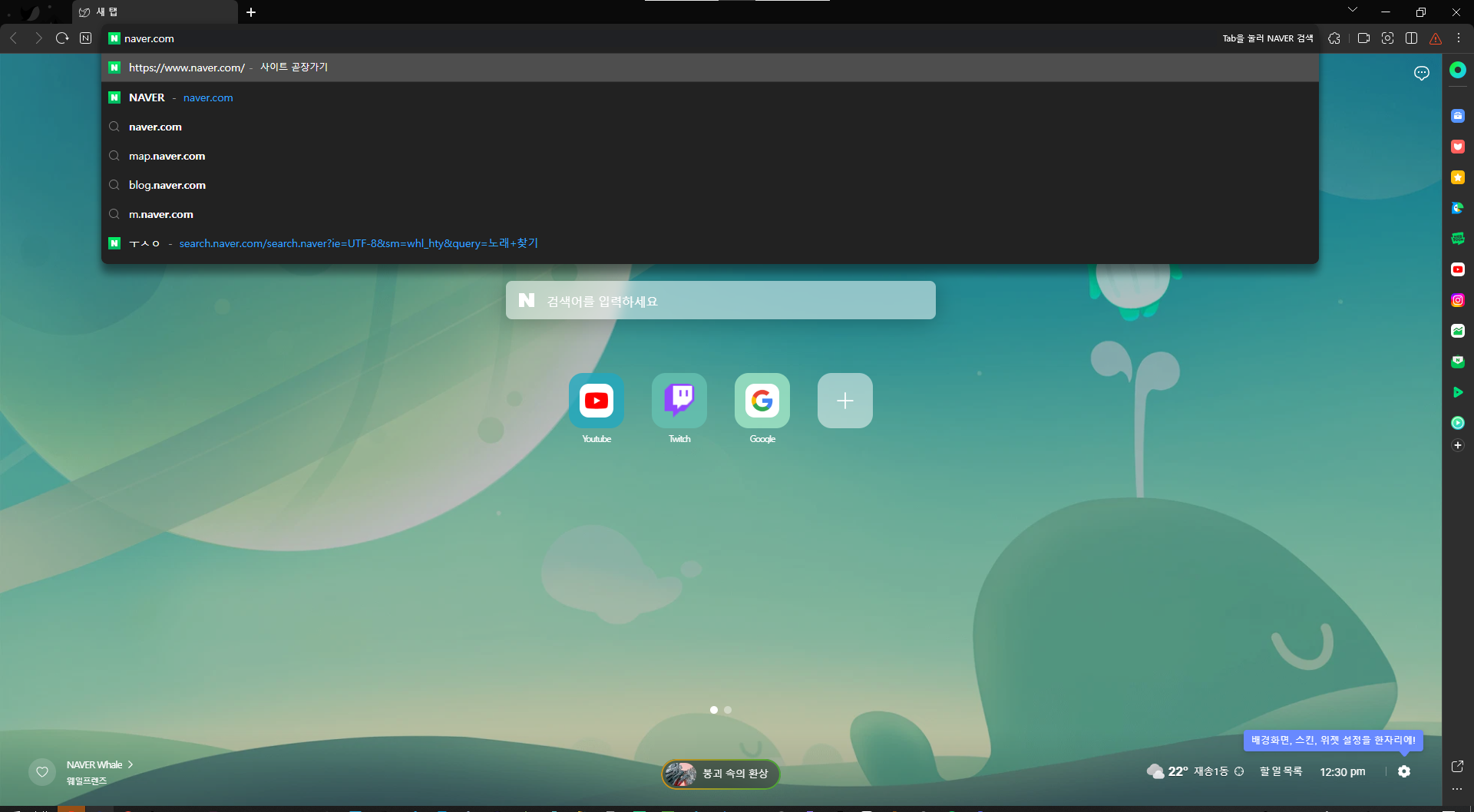This screenshot has width=1474, height=812.
Task: Open the Twitch shortcut tile
Action: (x=679, y=401)
